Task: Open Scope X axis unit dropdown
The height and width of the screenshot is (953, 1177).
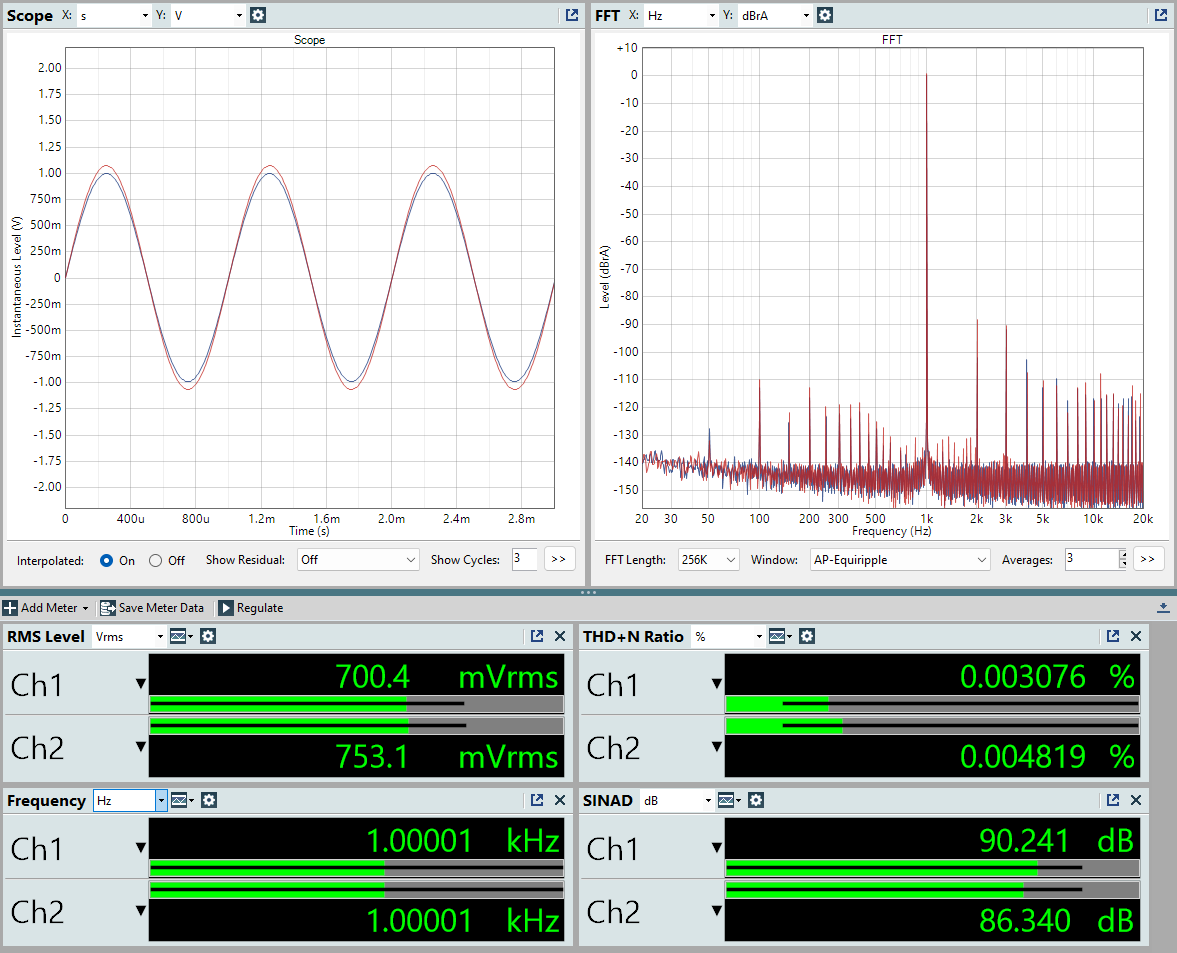Action: (x=113, y=15)
